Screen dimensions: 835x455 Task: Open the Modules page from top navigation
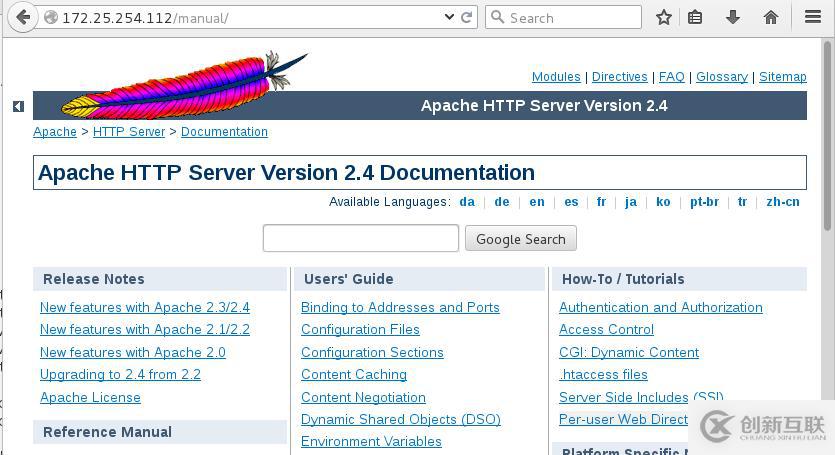click(x=556, y=77)
